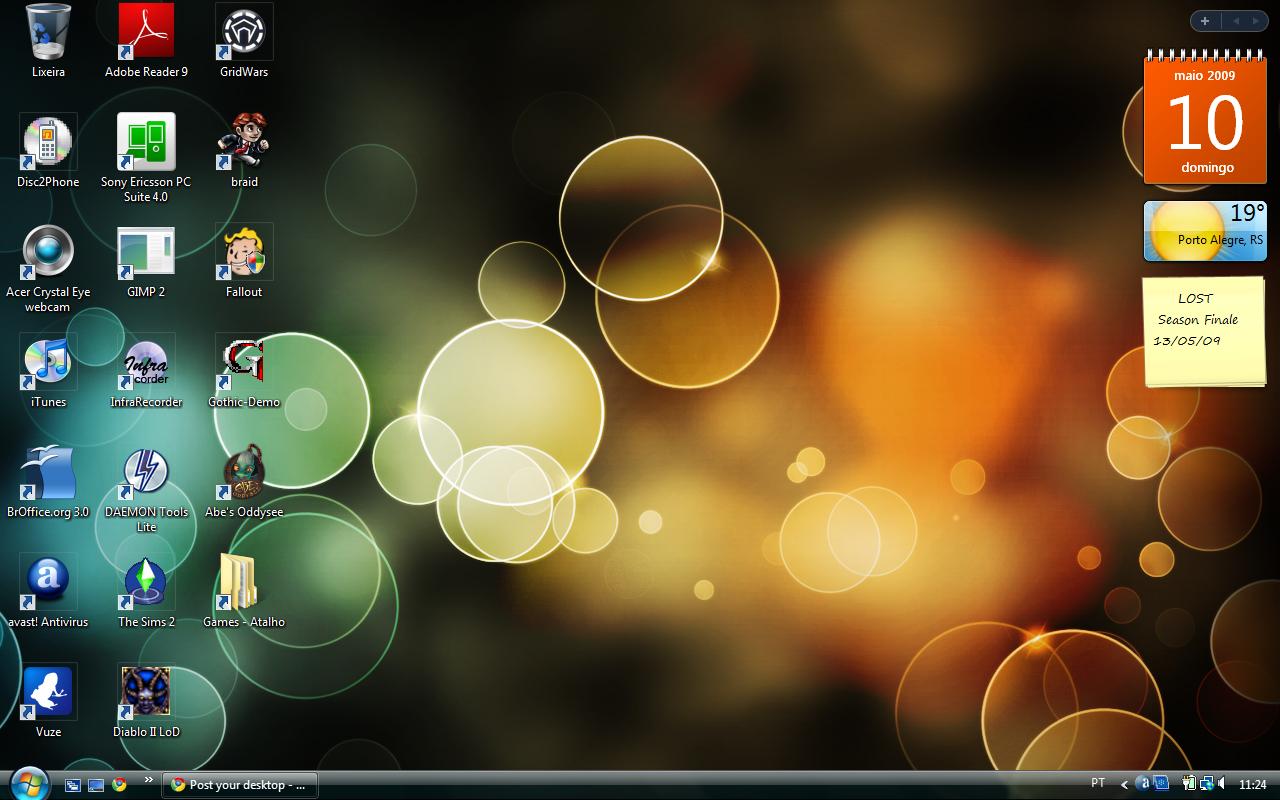Open the PT language bar indicator

(1098, 784)
